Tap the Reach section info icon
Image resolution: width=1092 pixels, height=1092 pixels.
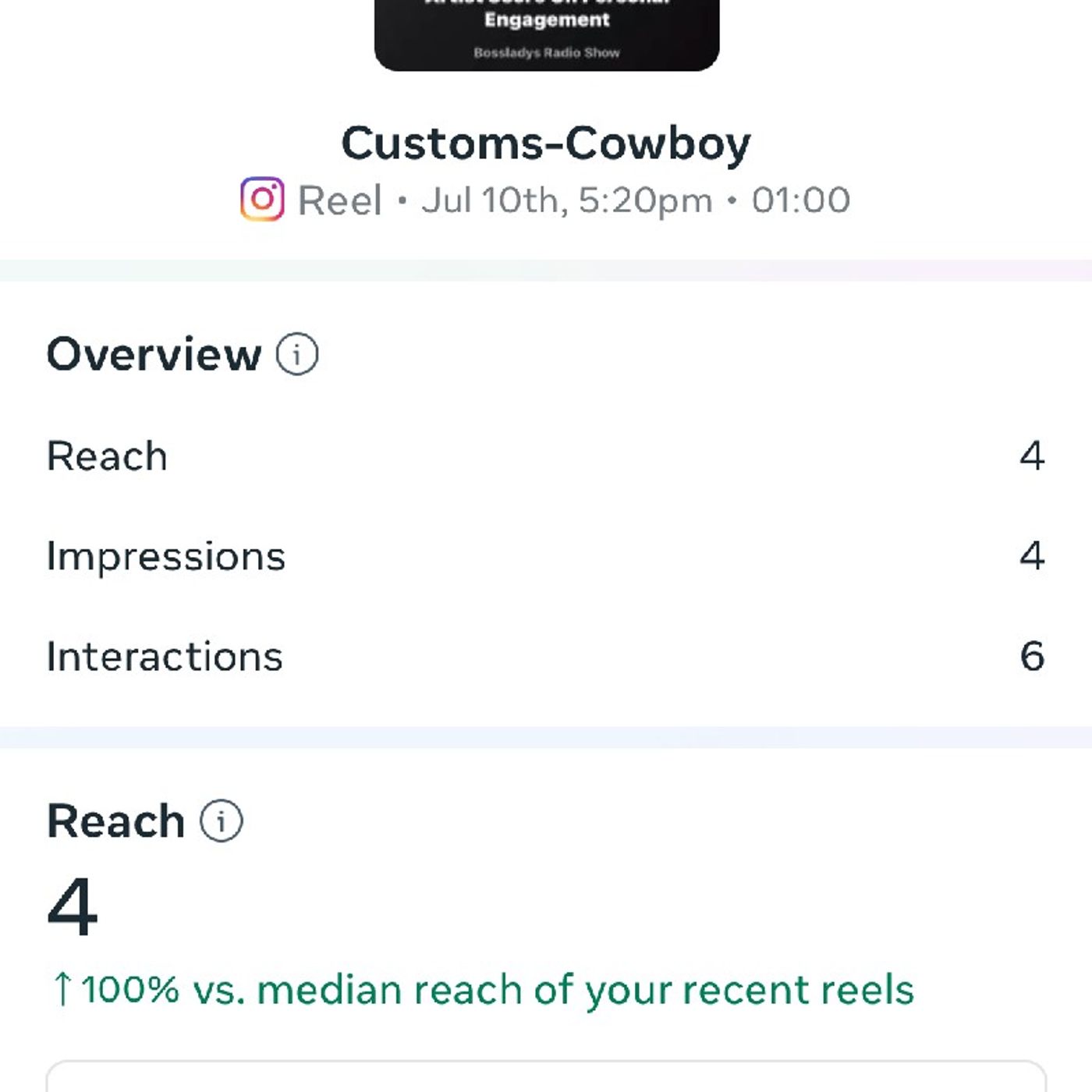(222, 821)
